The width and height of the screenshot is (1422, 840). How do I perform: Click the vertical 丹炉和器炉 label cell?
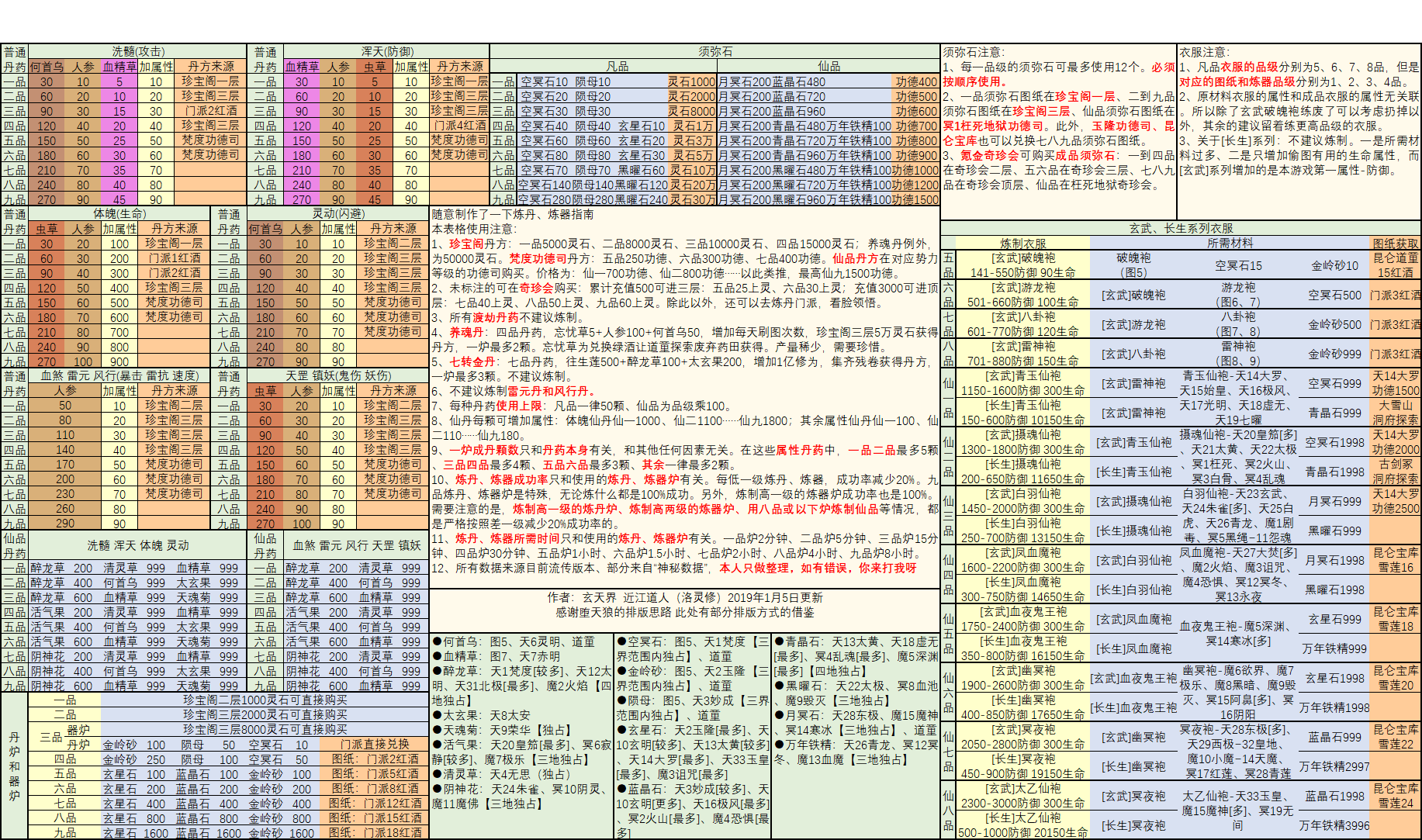click(x=14, y=766)
